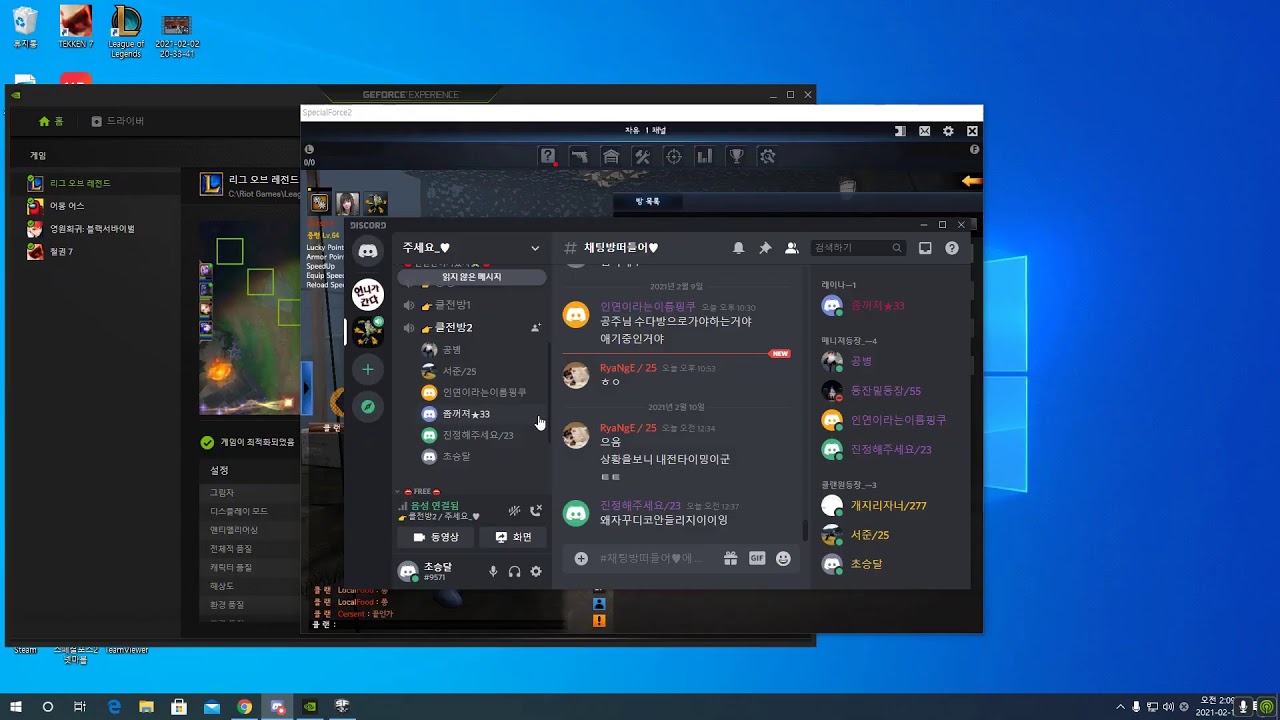Add a server with plus icon

pyautogui.click(x=368, y=369)
